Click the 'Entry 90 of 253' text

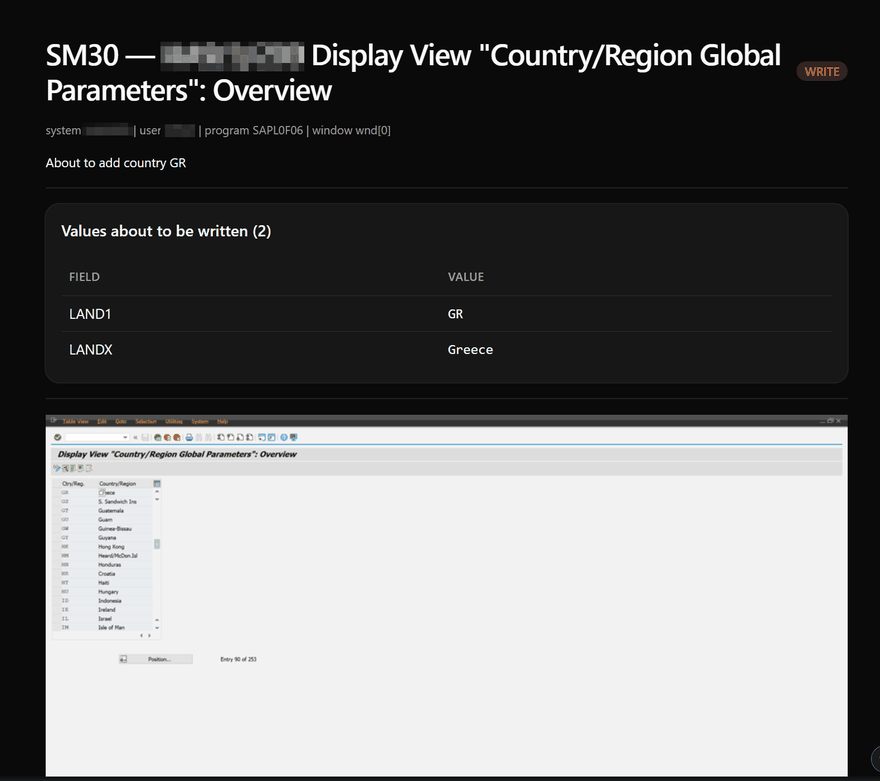pos(239,659)
